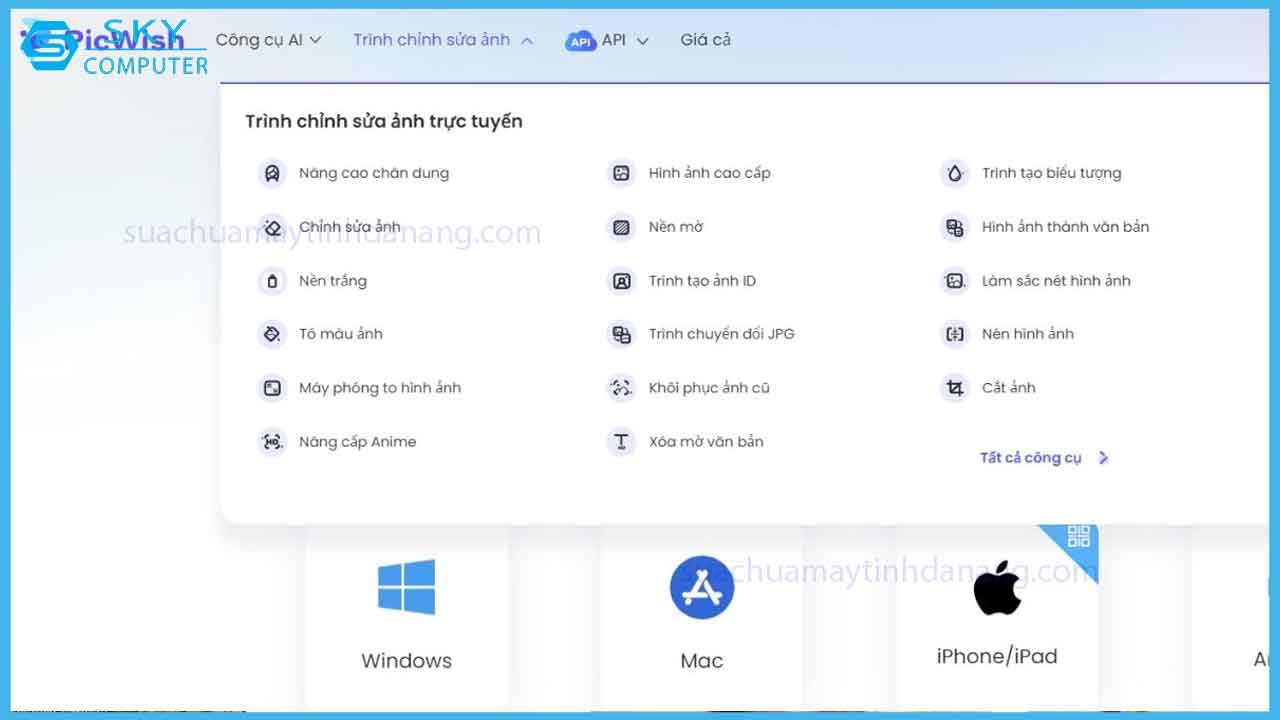
Task: Click the Hình ảnh thành văn bản icon
Action: (x=955, y=227)
